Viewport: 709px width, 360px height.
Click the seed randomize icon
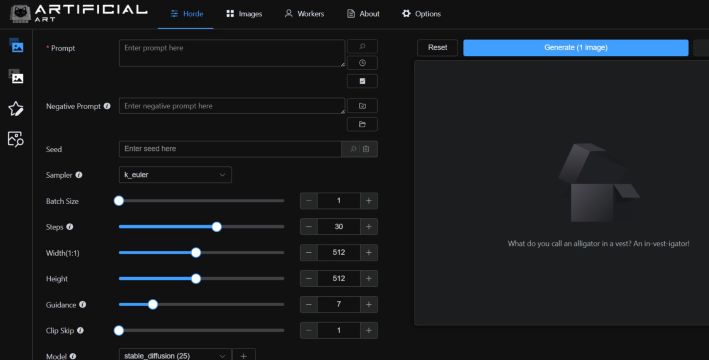[x=354, y=149]
